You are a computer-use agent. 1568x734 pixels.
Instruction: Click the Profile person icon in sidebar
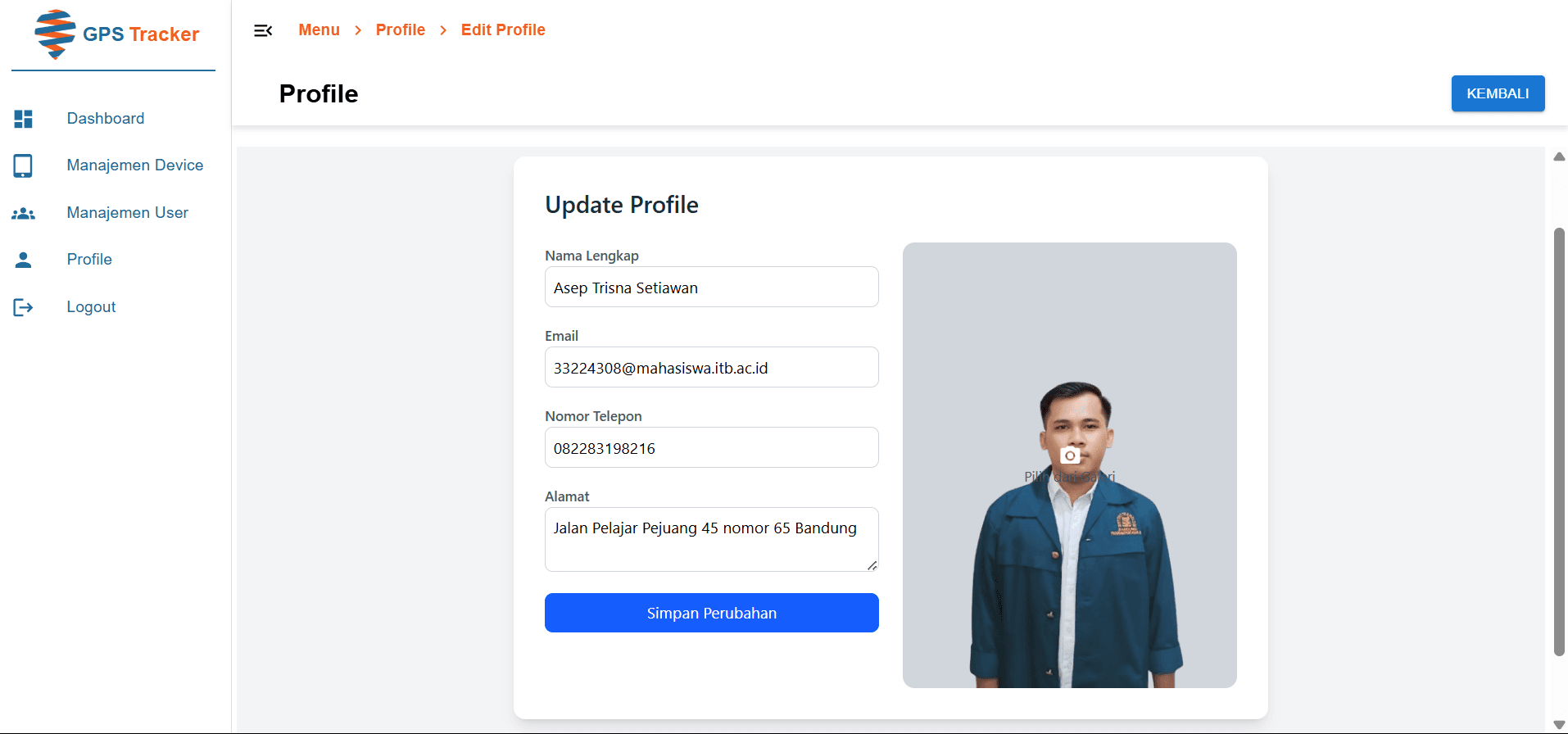23,260
